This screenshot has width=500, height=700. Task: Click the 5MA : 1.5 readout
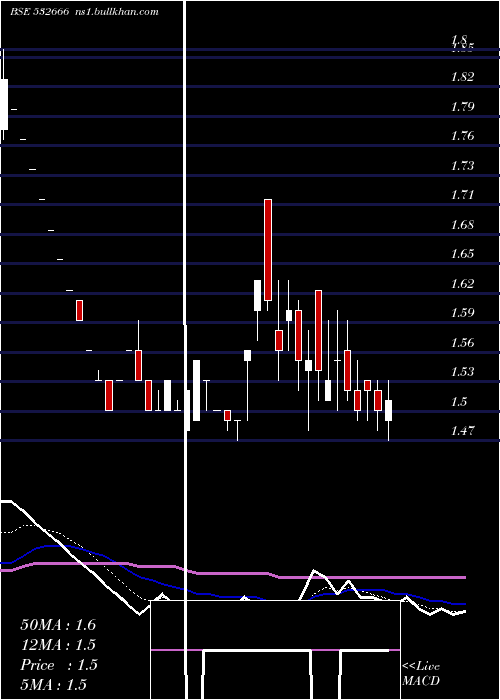54,685
